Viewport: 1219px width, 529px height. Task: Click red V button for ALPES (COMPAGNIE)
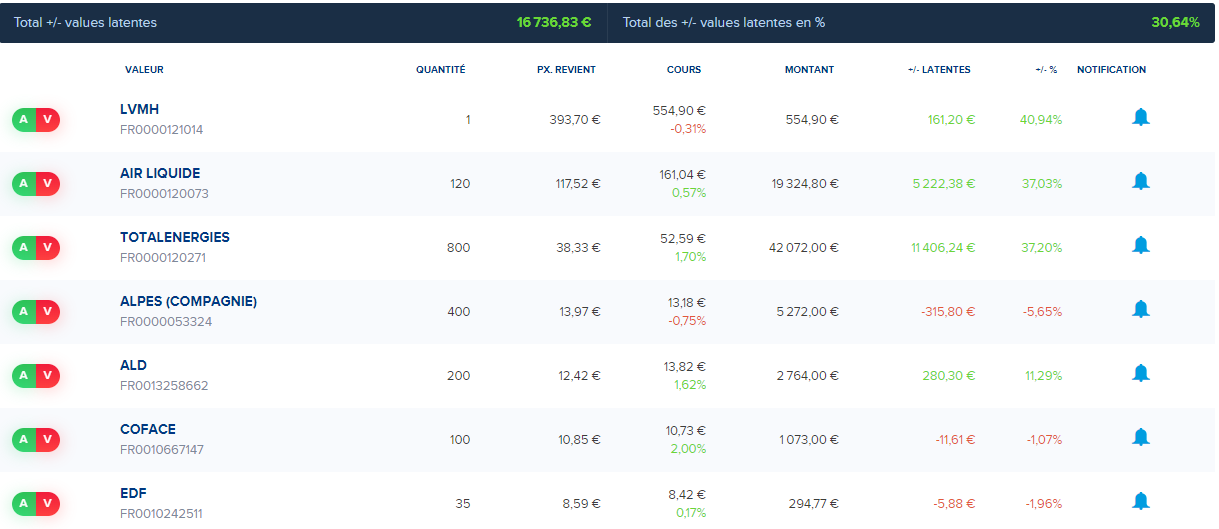48,312
